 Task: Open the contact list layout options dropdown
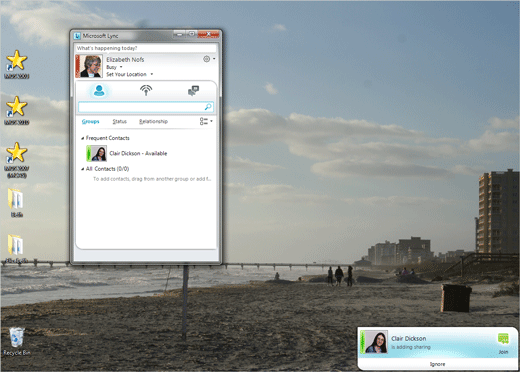[206, 121]
